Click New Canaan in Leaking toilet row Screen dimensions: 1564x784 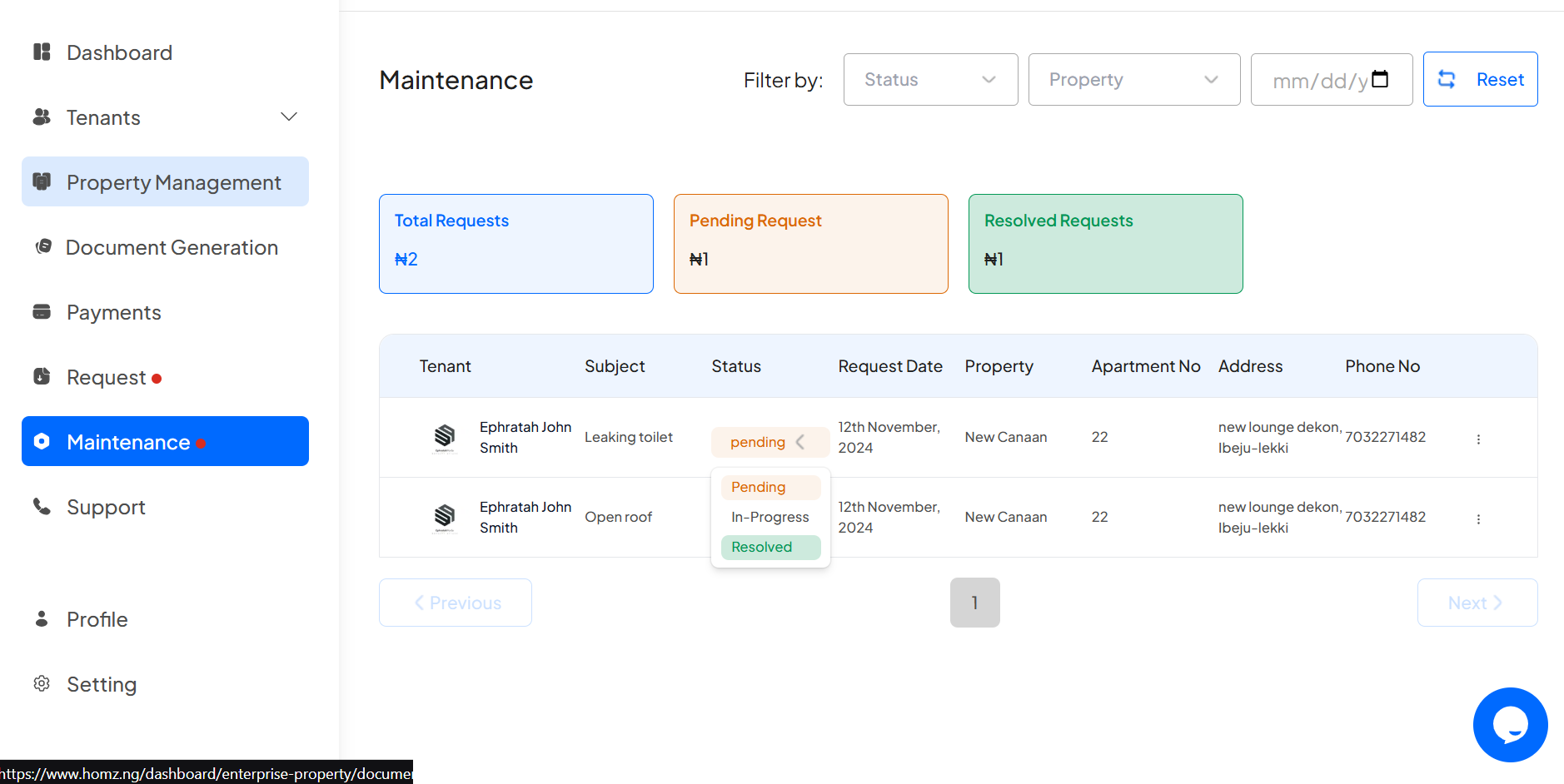(1006, 437)
